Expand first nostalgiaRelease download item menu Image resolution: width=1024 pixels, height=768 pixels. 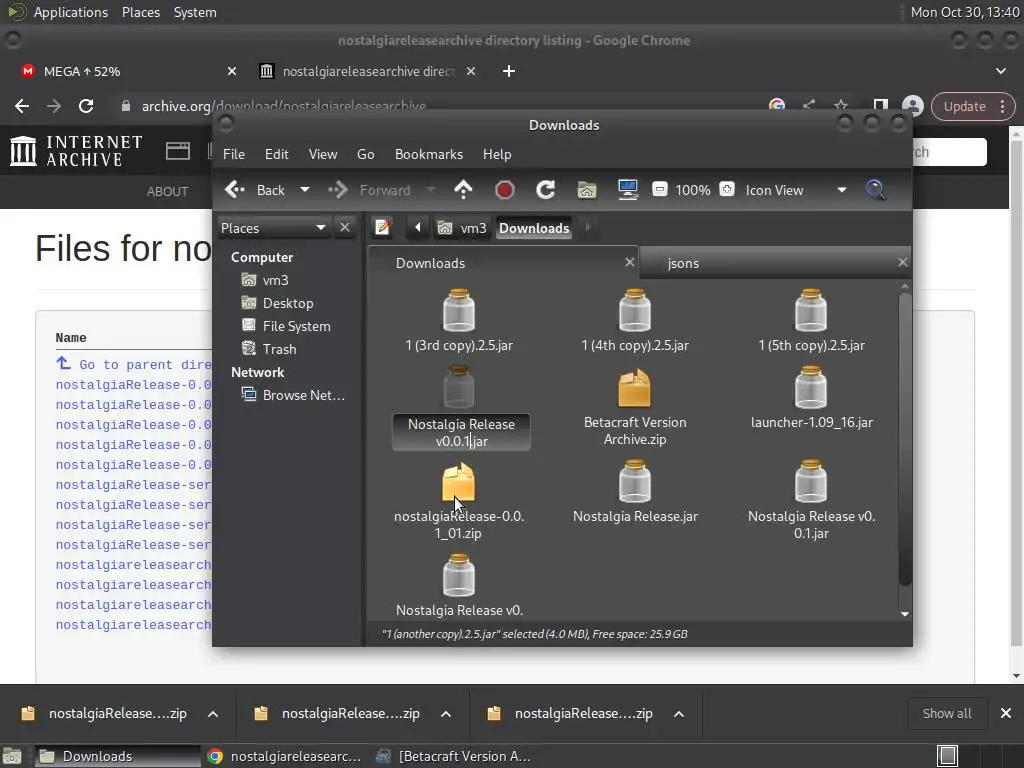coord(213,714)
